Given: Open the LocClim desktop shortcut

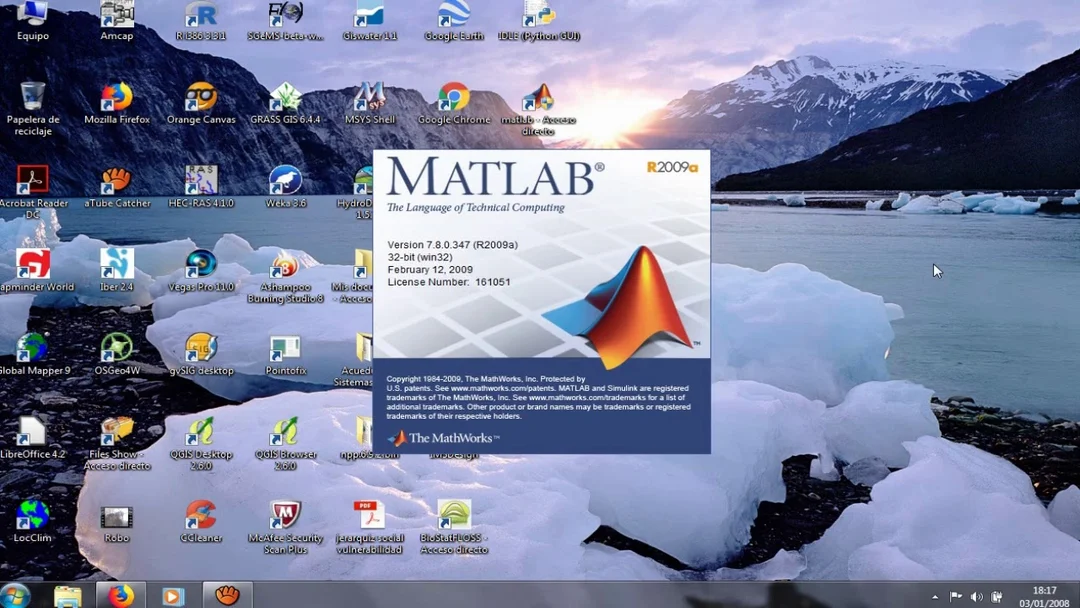Looking at the screenshot, I should click(x=32, y=521).
